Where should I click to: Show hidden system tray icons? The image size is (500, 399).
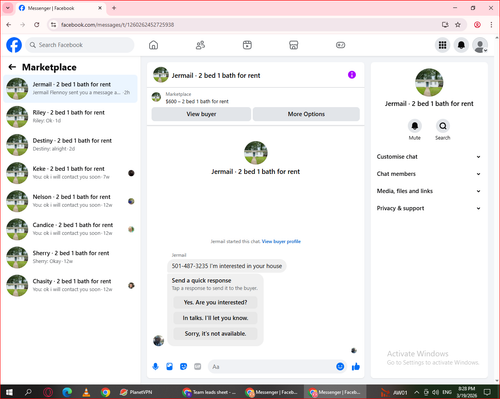point(416,392)
